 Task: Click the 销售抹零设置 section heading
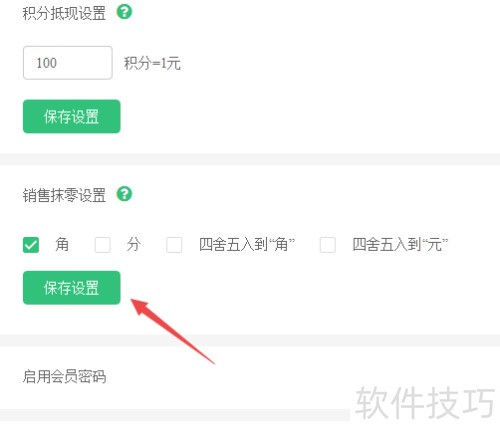click(64, 195)
